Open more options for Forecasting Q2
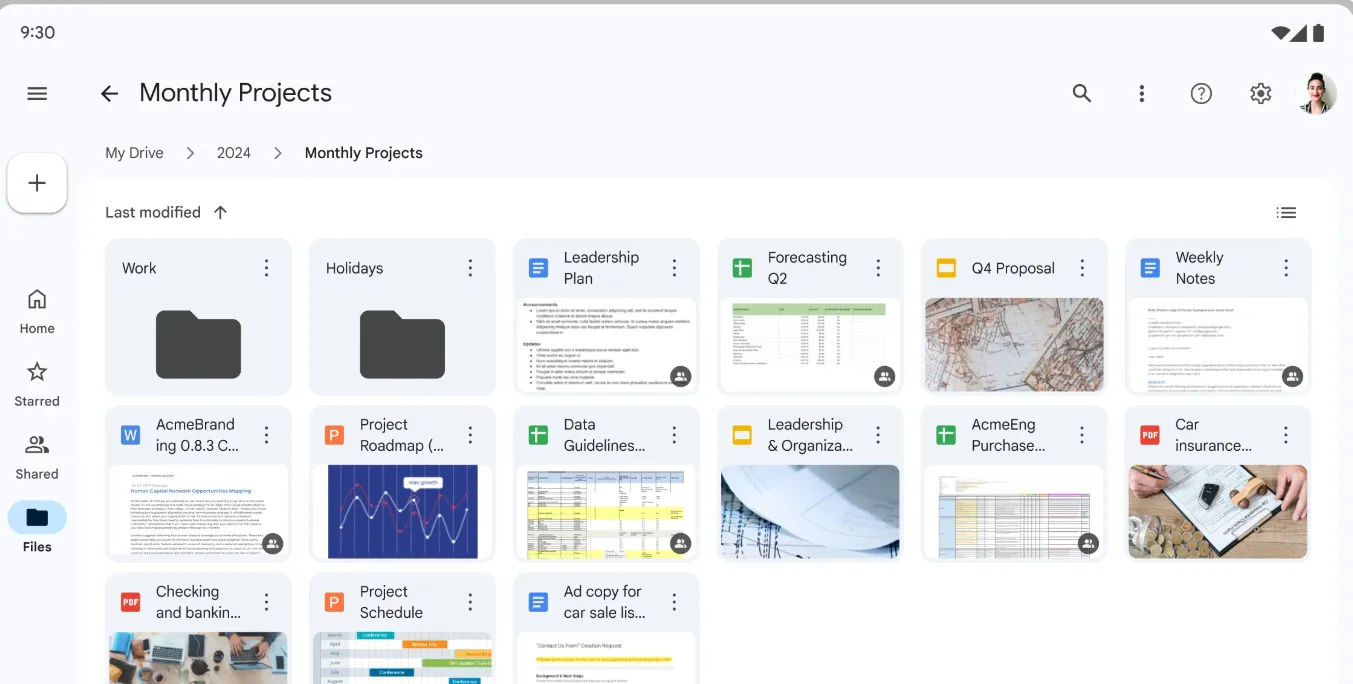Viewport: 1353px width, 684px height. click(x=878, y=268)
